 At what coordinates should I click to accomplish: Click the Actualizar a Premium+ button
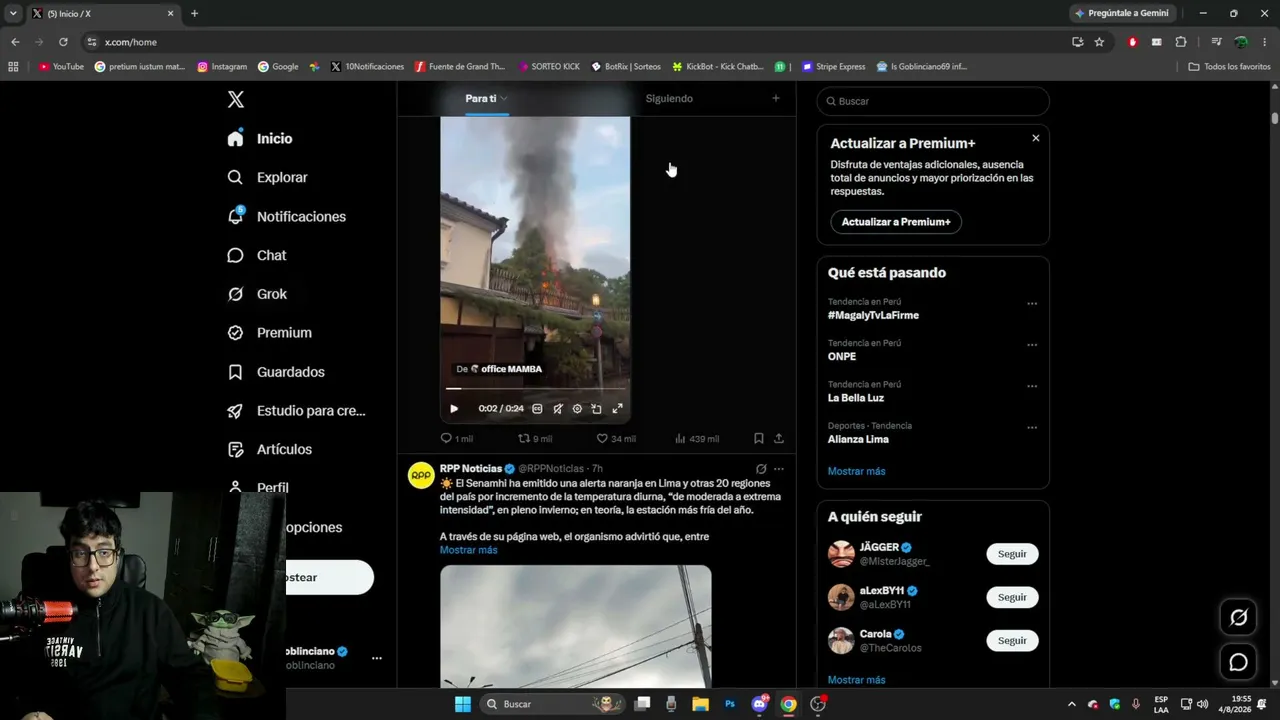click(896, 222)
